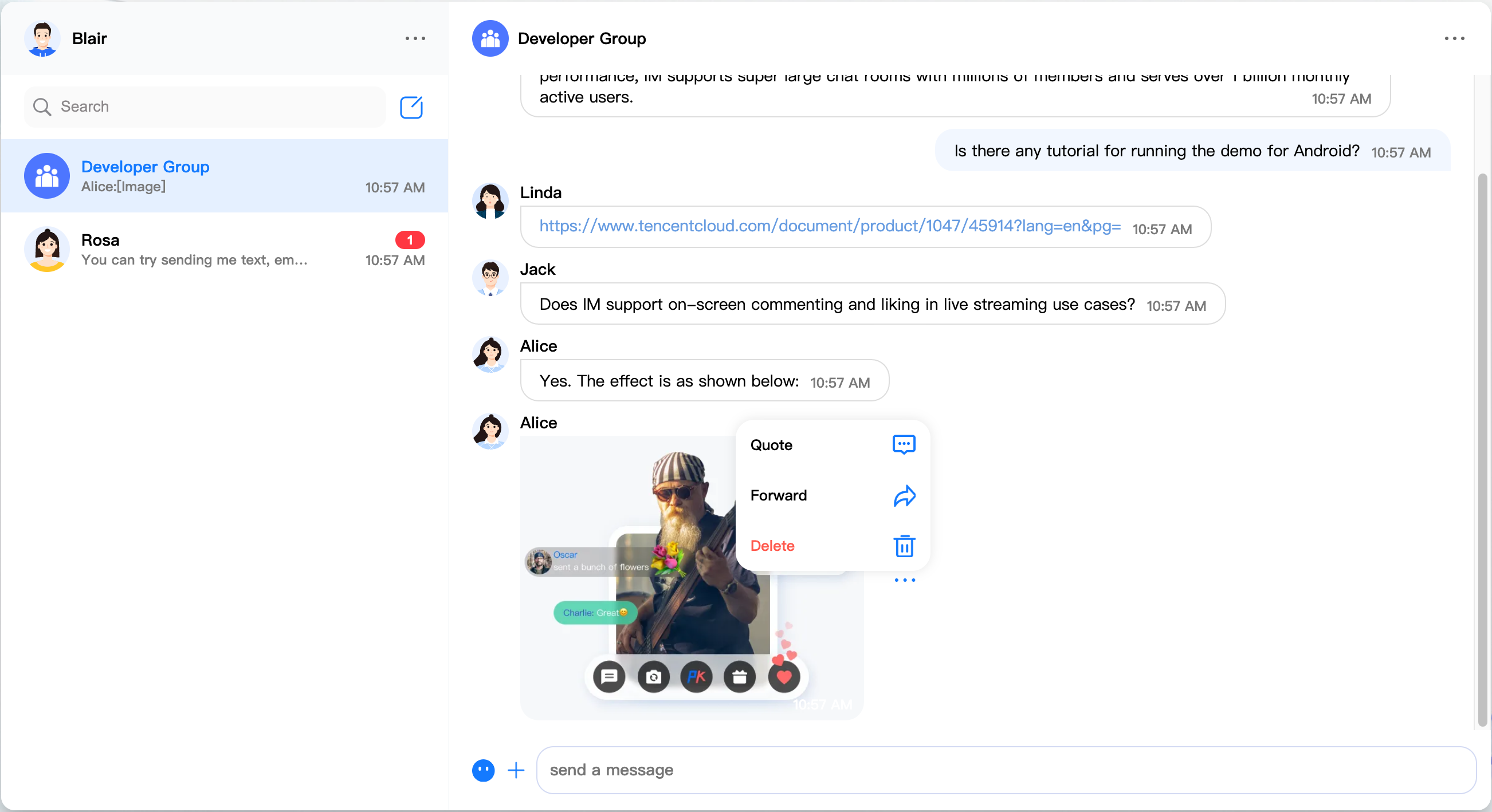Click the new conversation compose icon
The height and width of the screenshot is (812, 1492).
coord(411,107)
